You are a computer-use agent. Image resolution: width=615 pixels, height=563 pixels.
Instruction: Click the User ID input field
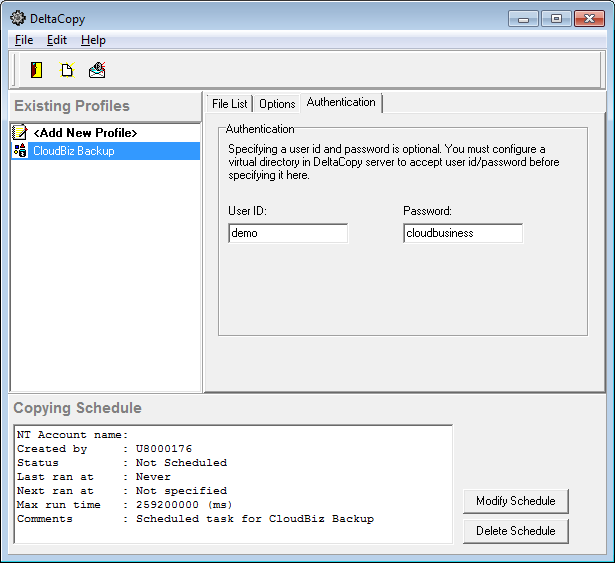(288, 233)
